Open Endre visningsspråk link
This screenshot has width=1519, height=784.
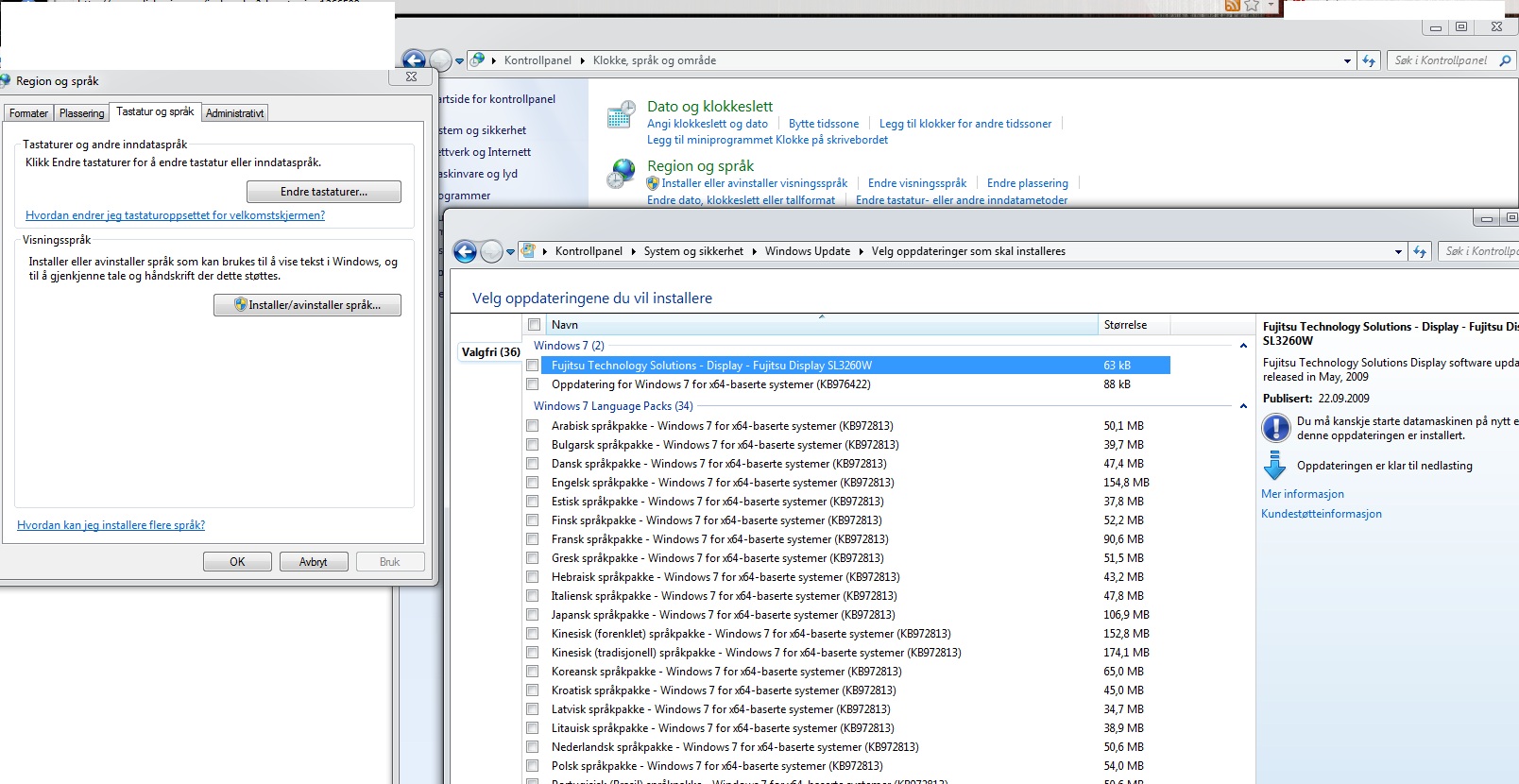click(x=917, y=183)
